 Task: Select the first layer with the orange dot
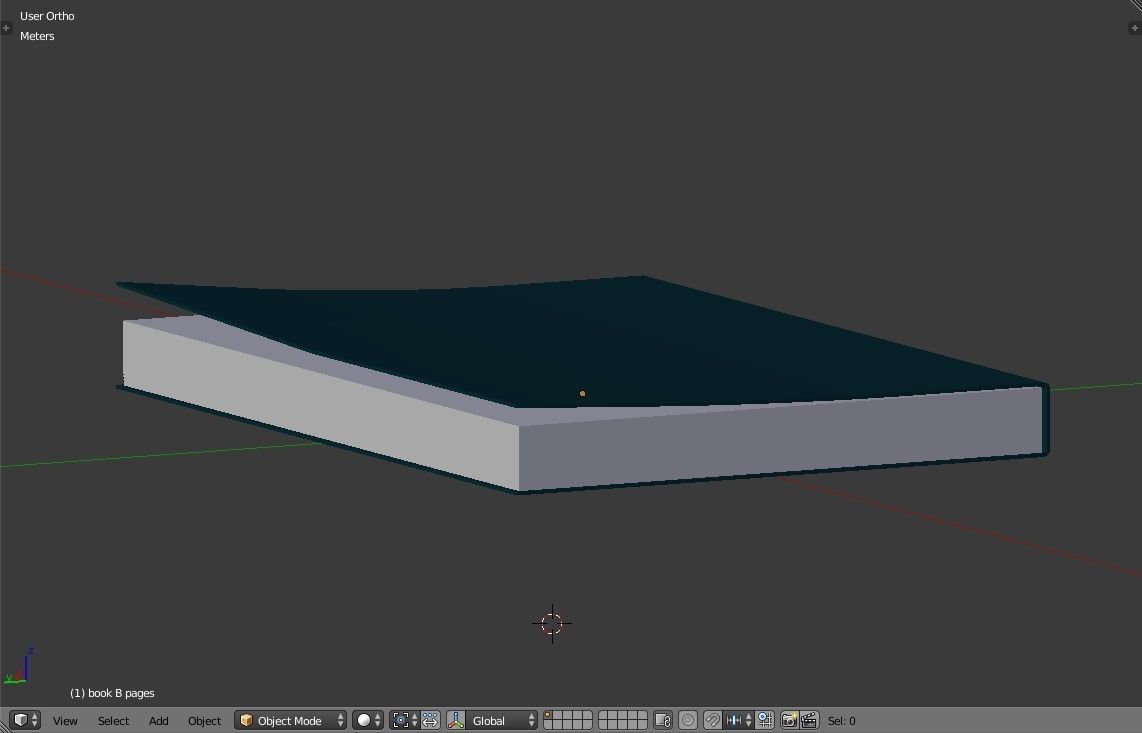click(548, 716)
